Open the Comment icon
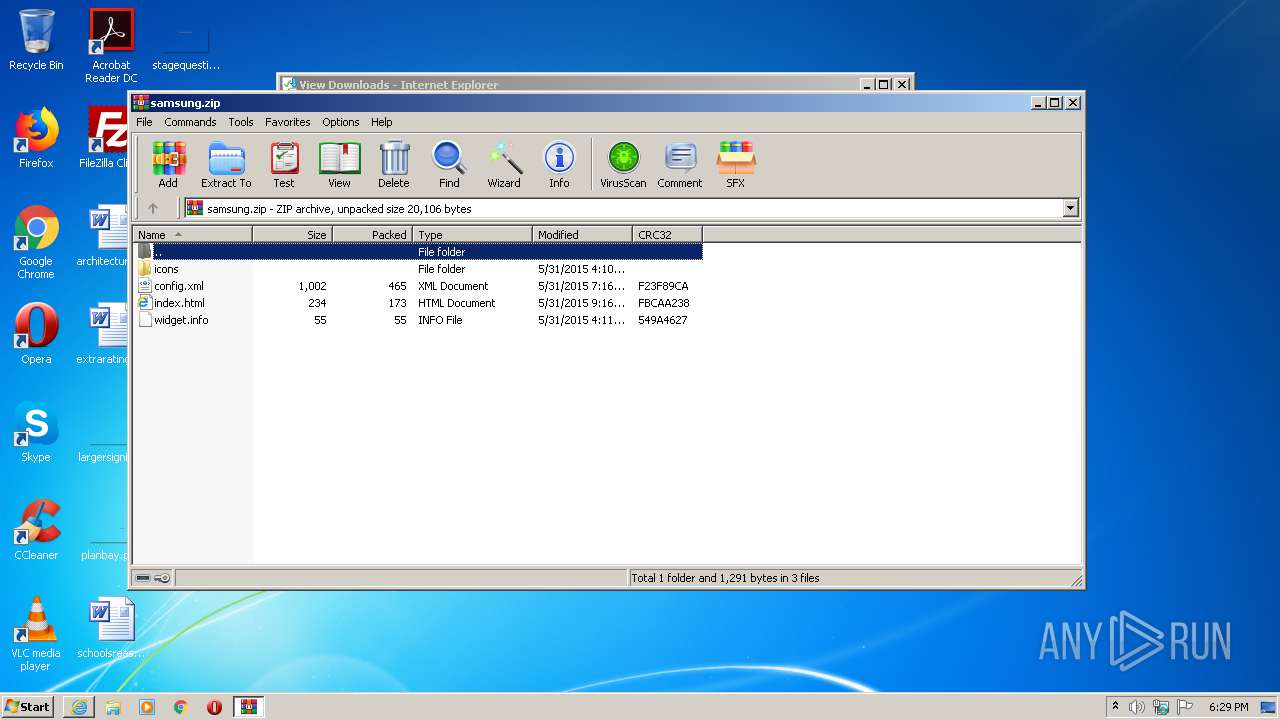 680,165
